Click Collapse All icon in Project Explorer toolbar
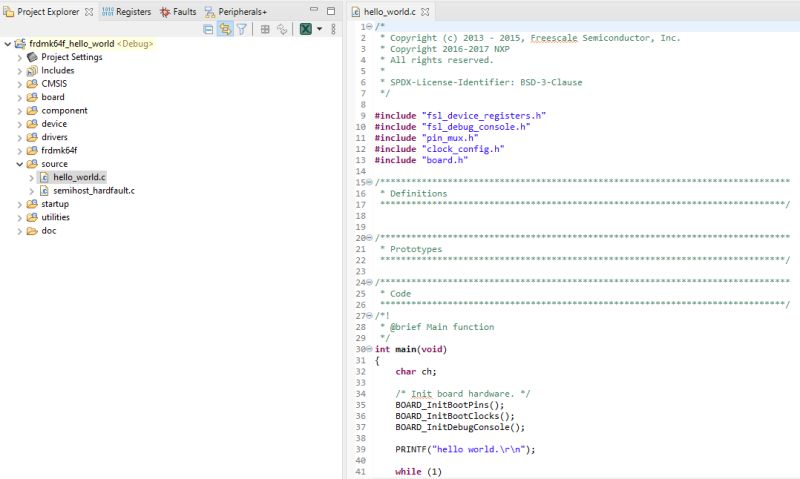800x479 pixels. [208, 29]
